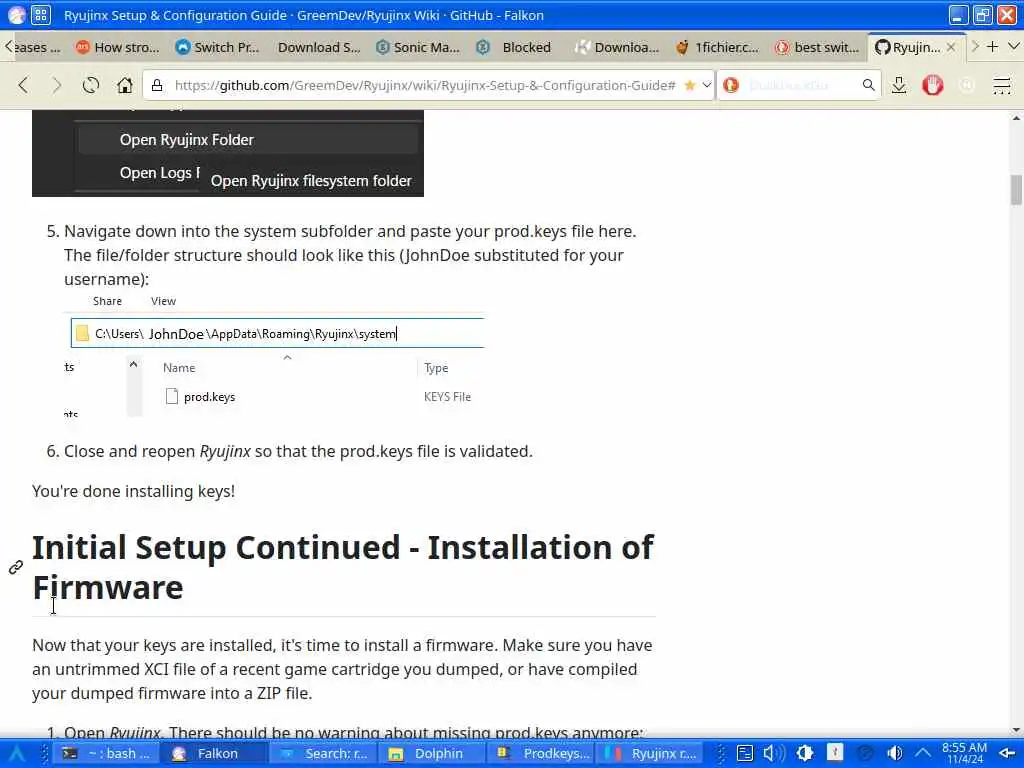Open the clipboard tray icon

[x=745, y=754]
